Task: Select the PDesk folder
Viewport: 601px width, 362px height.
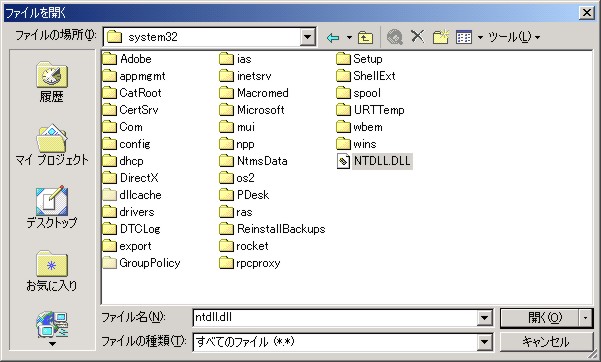Action: pyautogui.click(x=245, y=195)
